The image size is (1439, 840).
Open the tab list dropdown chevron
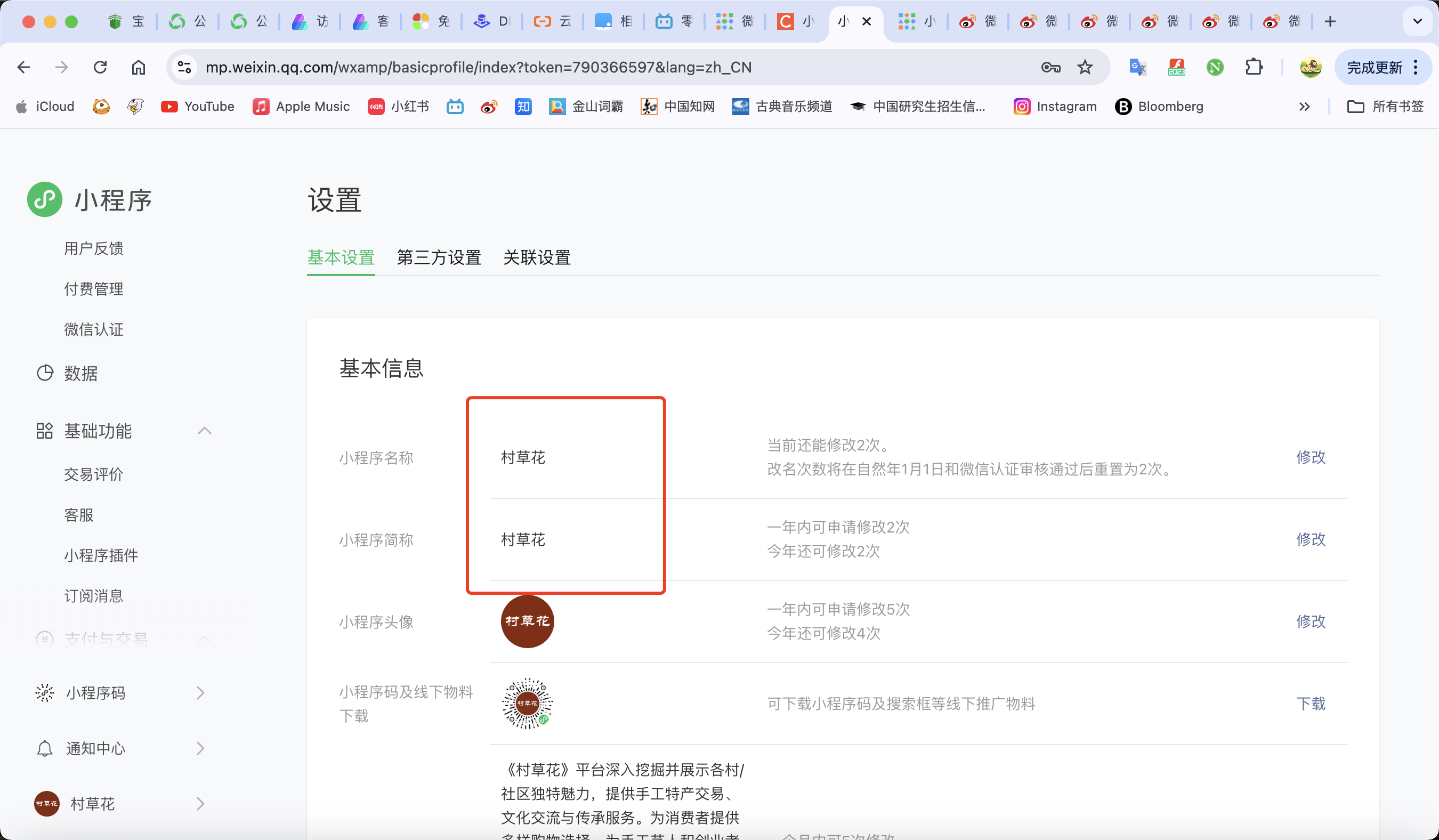(1417, 22)
